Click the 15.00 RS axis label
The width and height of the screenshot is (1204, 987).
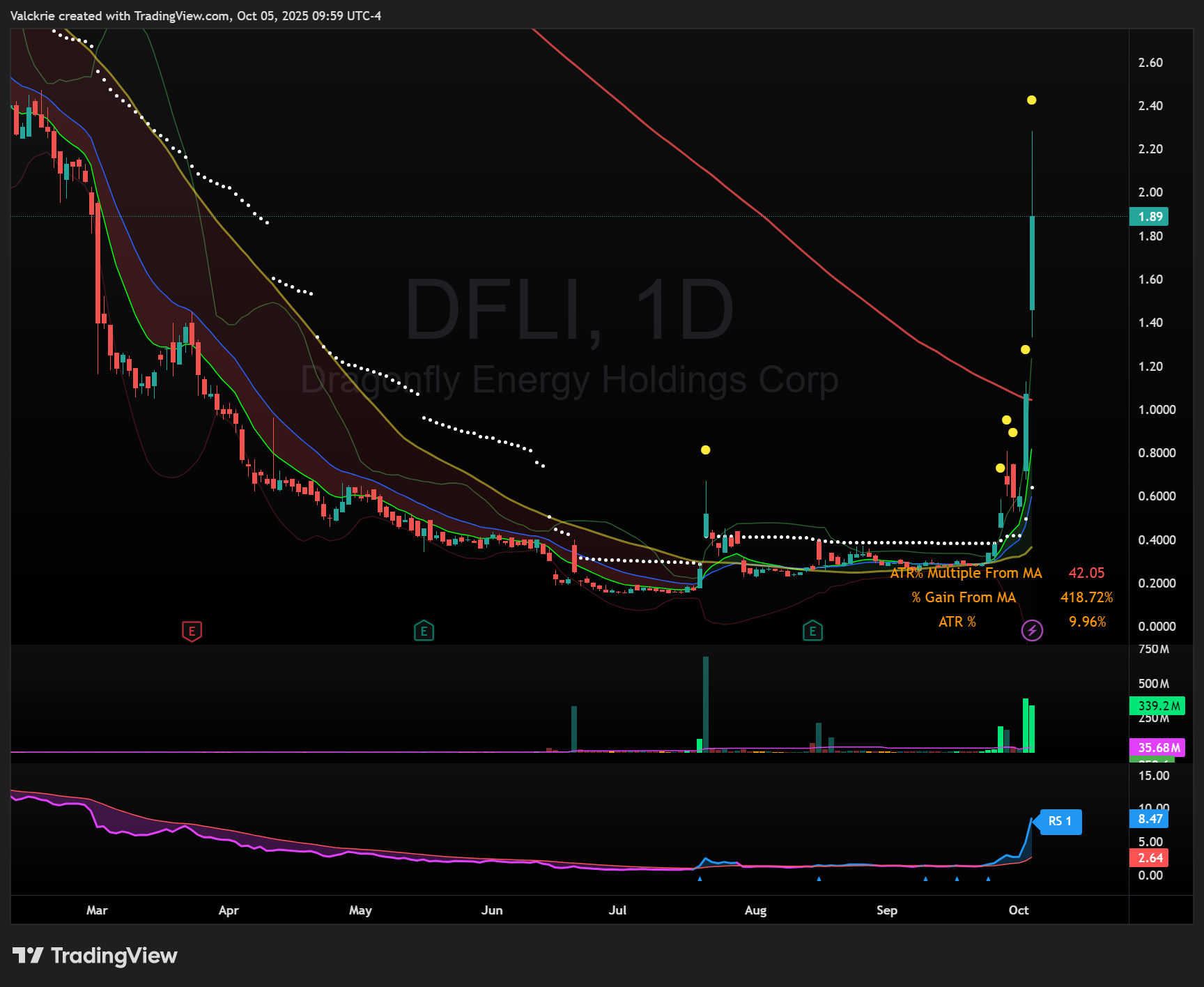(1154, 776)
